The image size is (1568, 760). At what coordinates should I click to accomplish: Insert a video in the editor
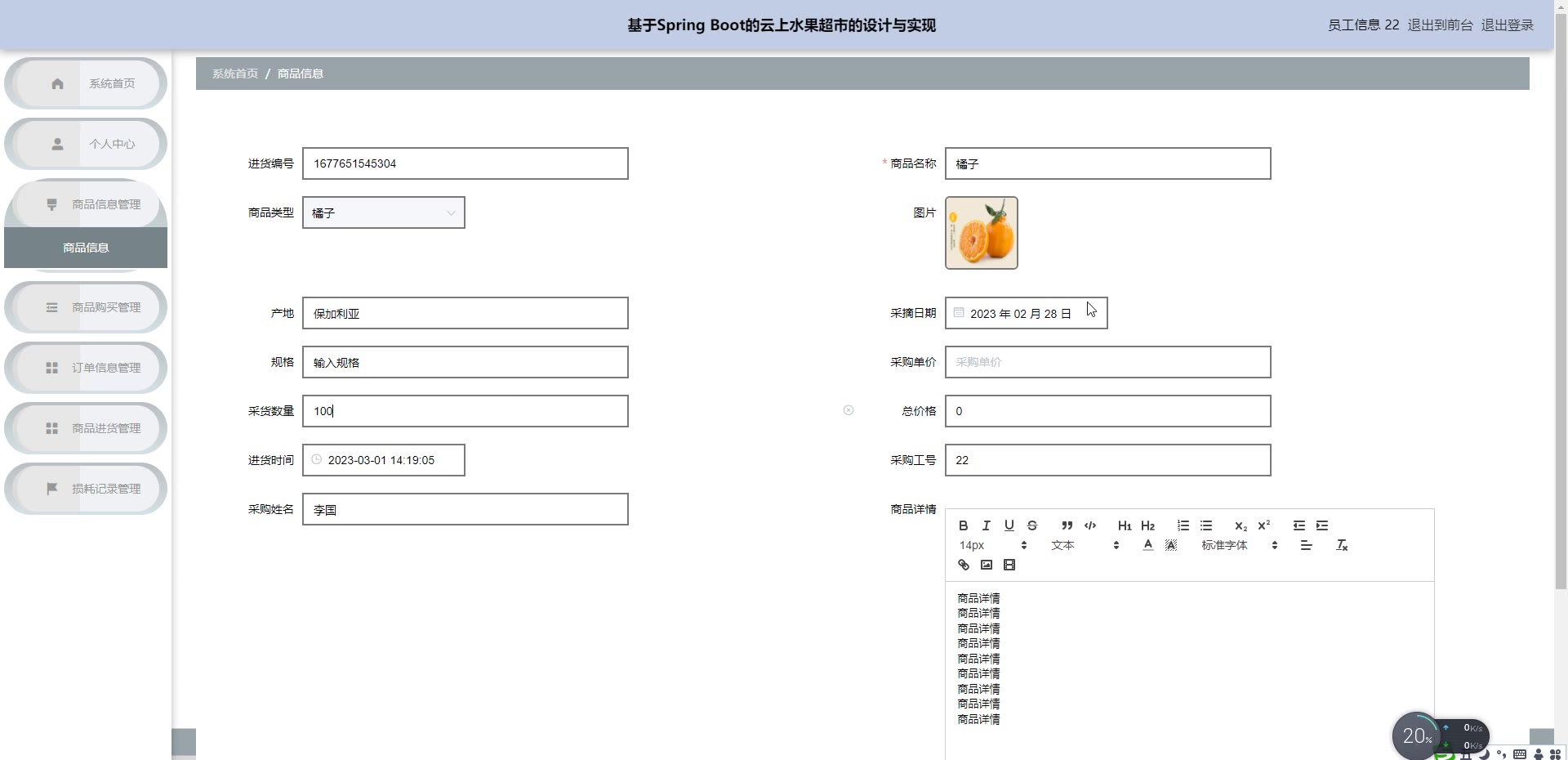(x=1009, y=565)
